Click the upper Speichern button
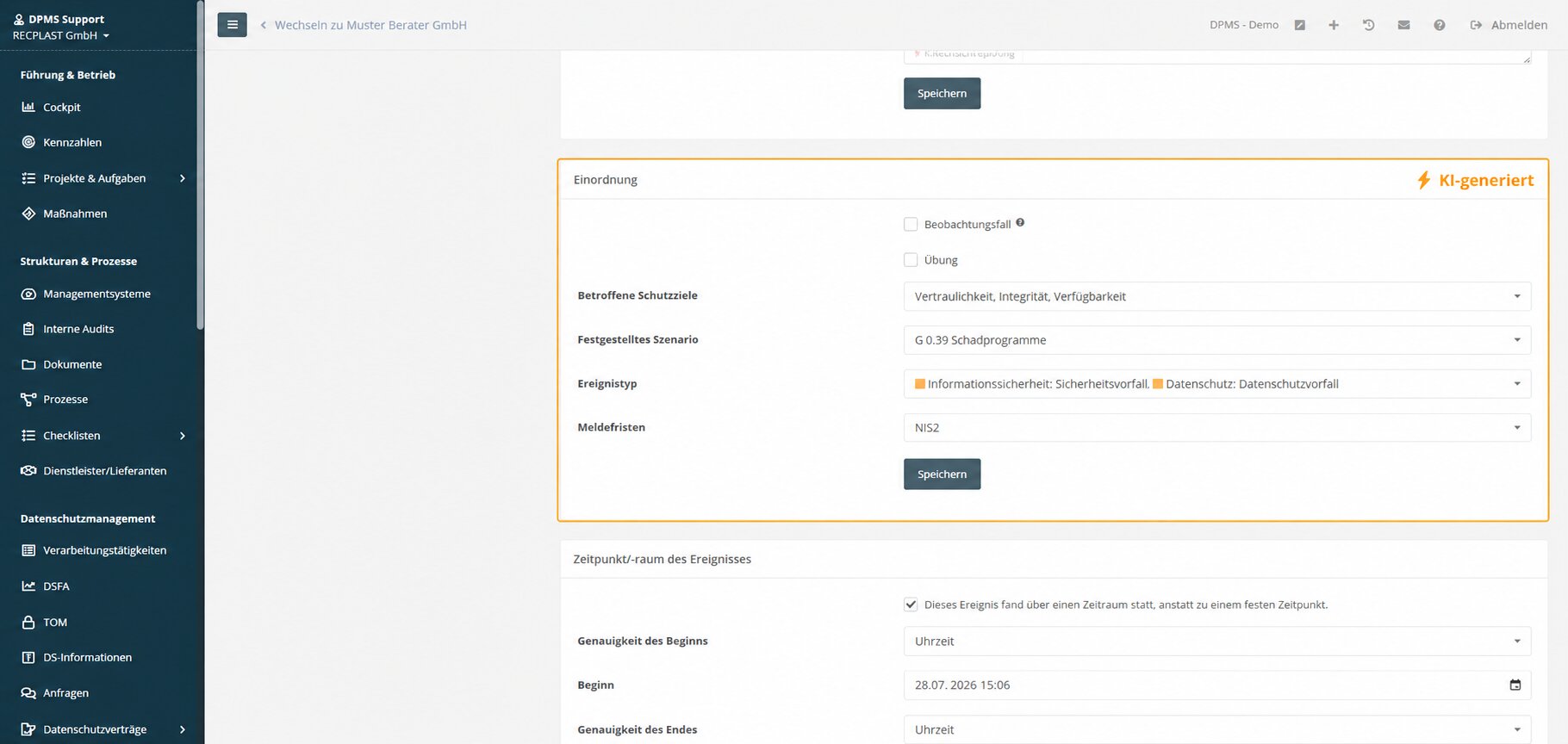The image size is (1568, 744). 942,94
